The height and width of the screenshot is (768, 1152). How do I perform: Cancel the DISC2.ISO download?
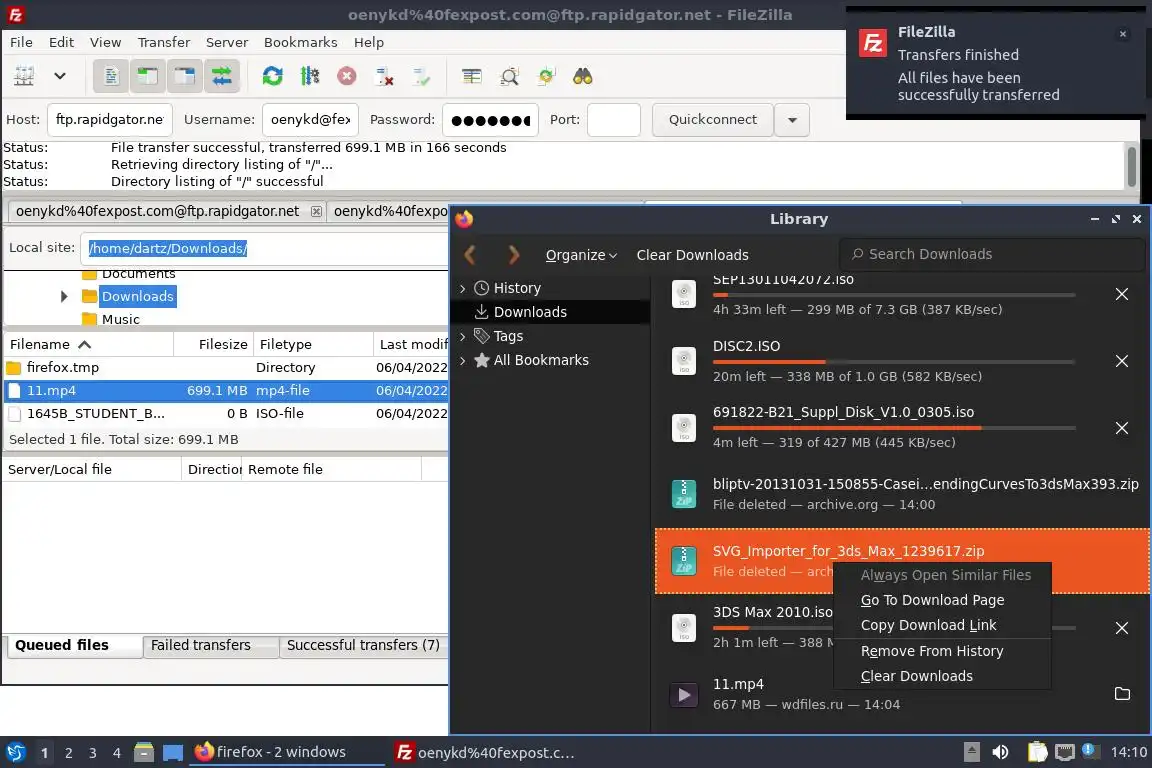pyautogui.click(x=1122, y=361)
